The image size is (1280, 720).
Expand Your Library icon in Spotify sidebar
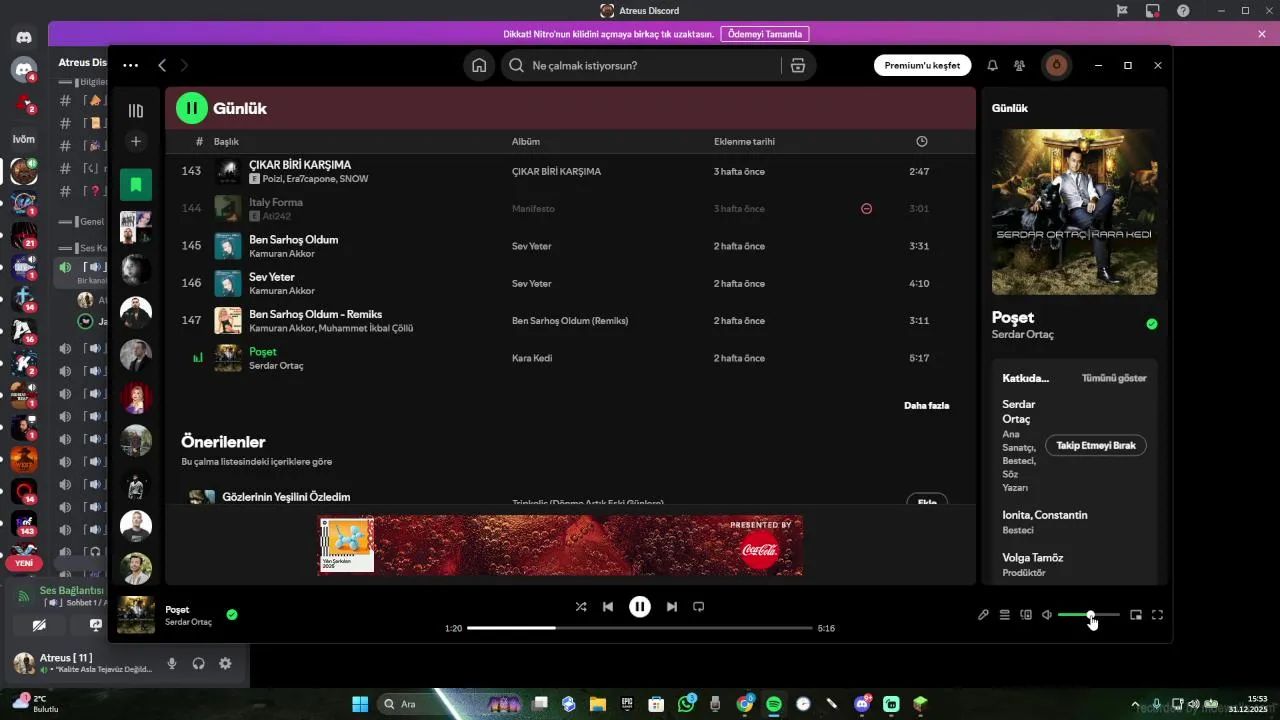(x=136, y=110)
